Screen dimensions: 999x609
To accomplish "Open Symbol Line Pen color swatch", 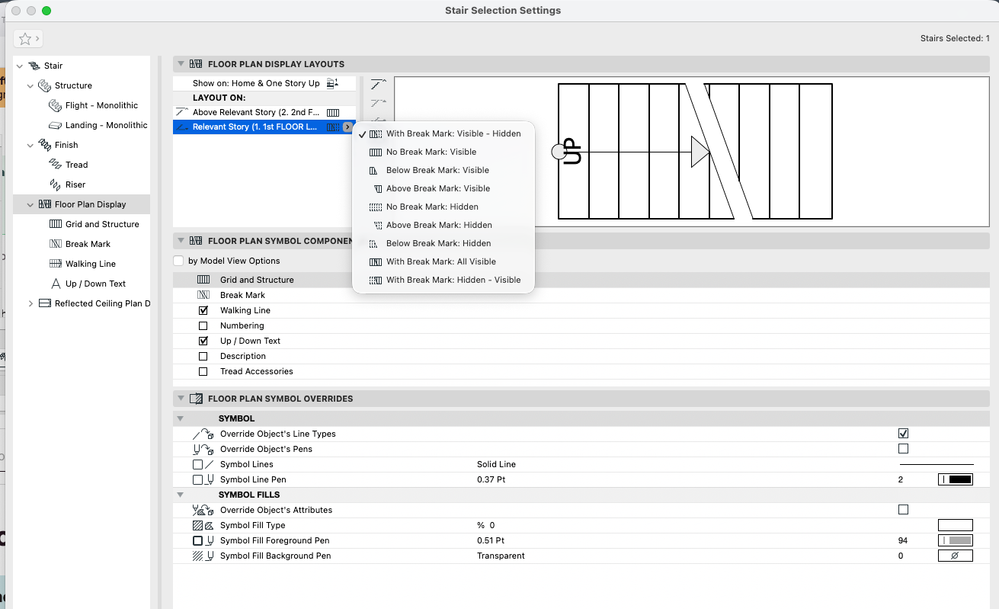I will coord(955,480).
